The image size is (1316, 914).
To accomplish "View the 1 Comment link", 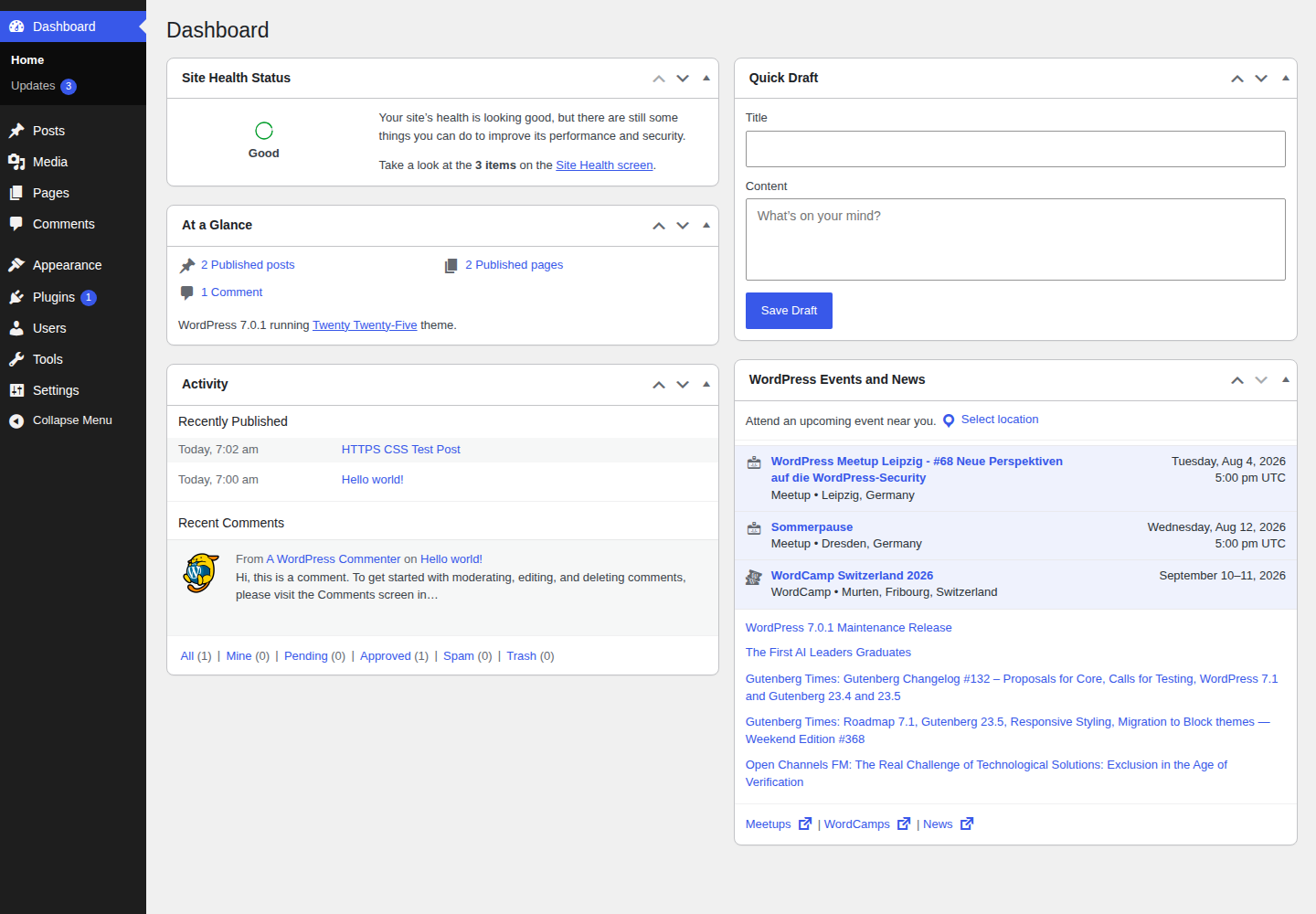I will coord(231,292).
